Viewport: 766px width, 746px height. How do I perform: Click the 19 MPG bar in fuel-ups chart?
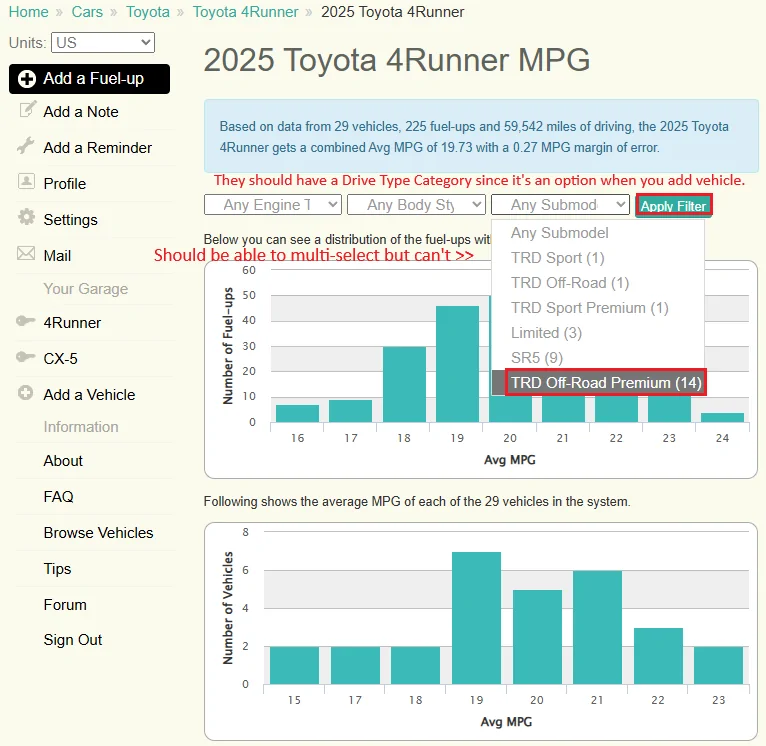[x=457, y=364]
